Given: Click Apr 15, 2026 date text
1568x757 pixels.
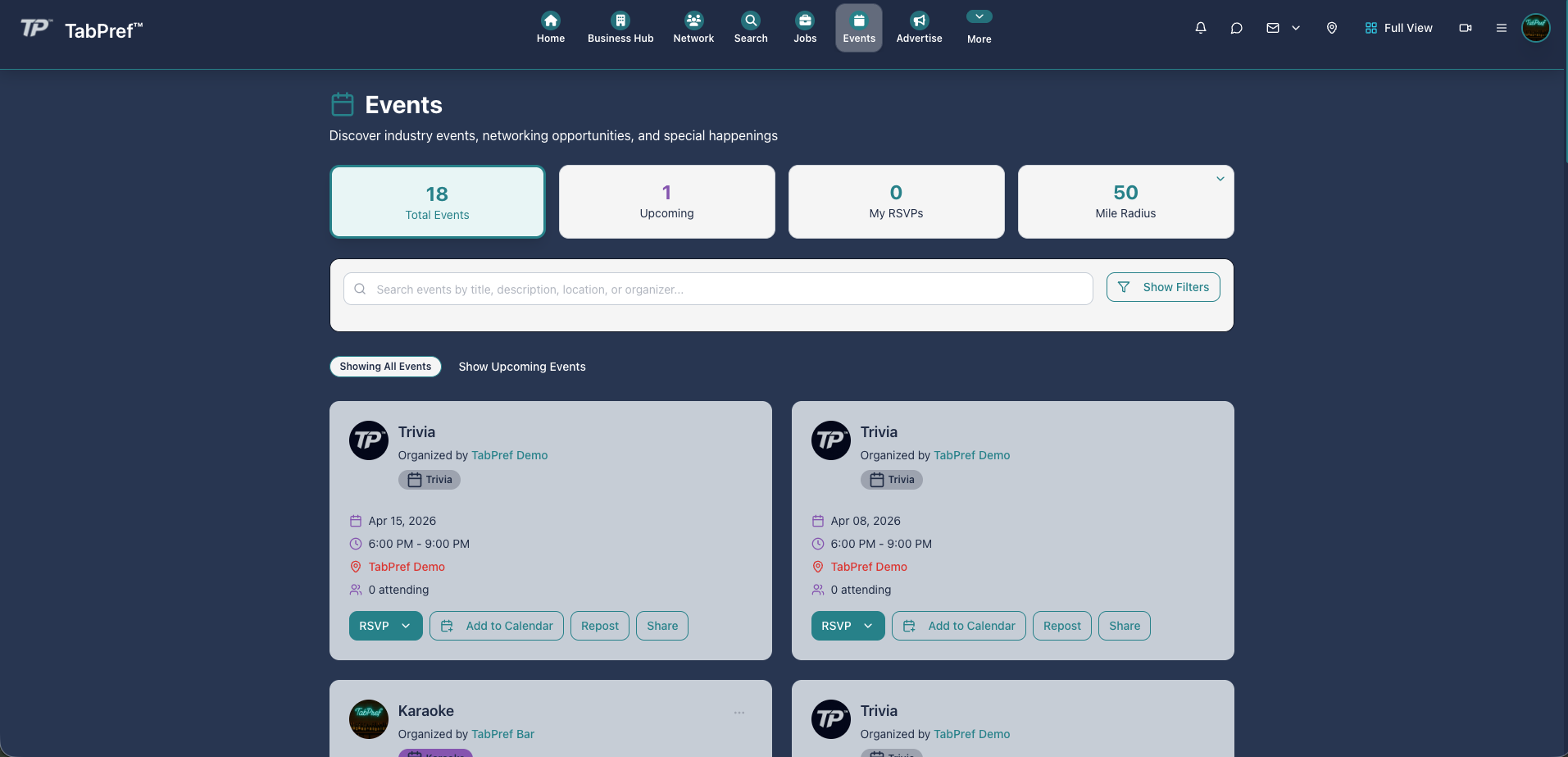Looking at the screenshot, I should point(402,521).
